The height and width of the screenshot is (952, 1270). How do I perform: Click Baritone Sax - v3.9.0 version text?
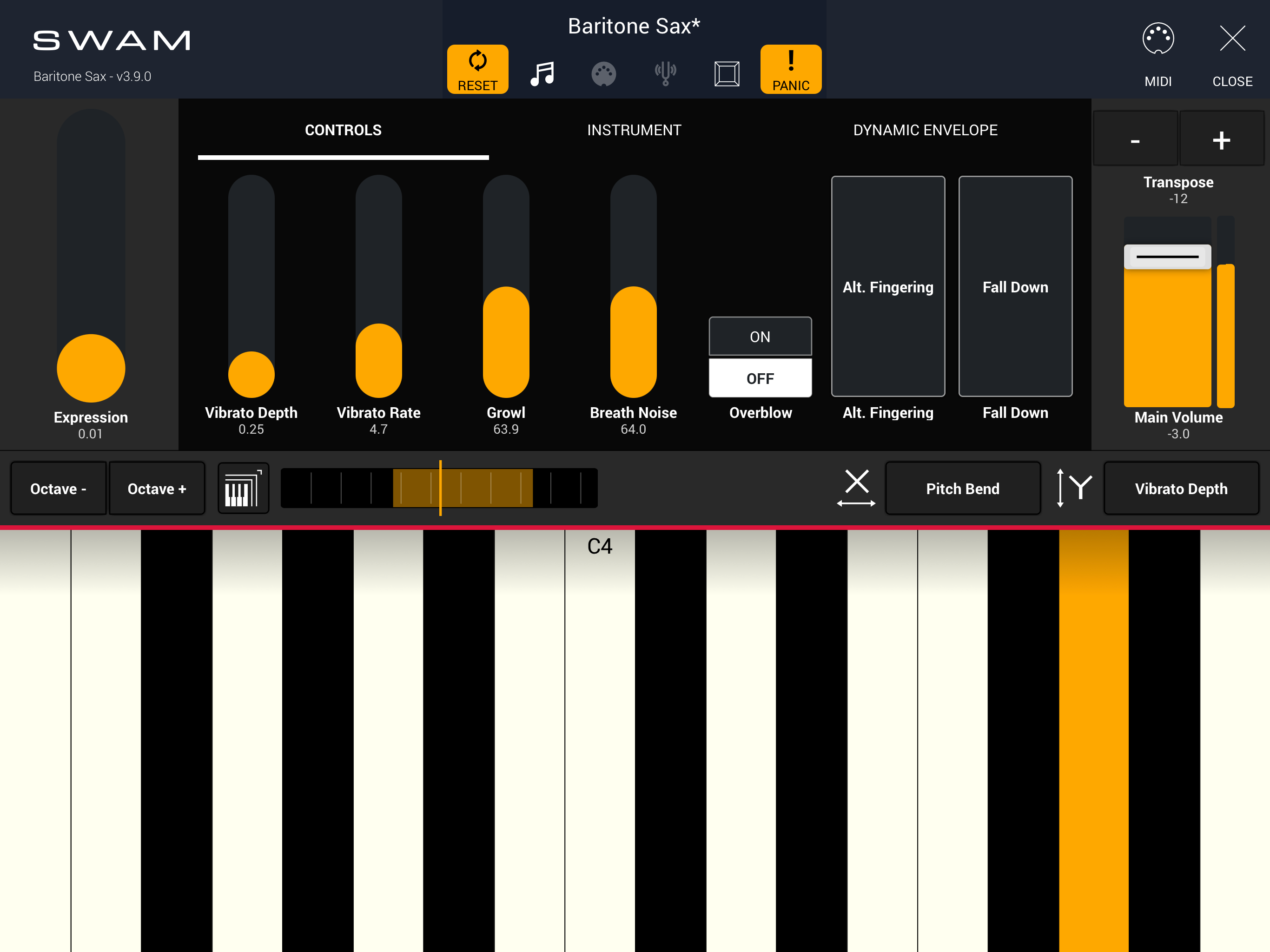point(92,76)
